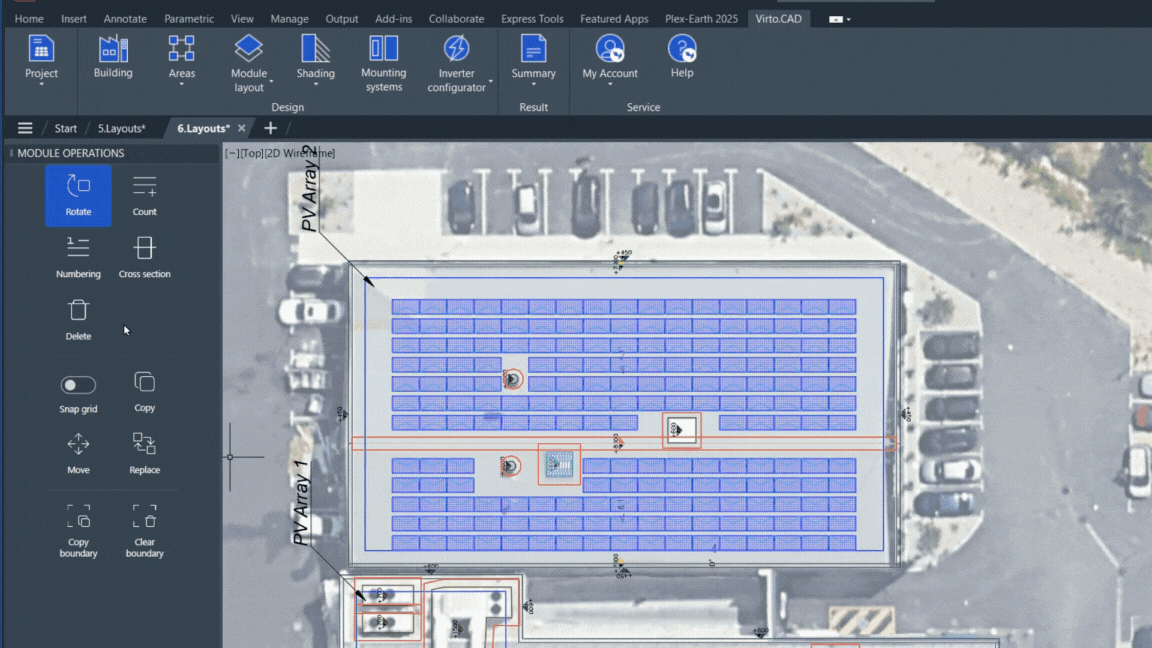Open the Home ribbon tab
This screenshot has width=1152, height=648.
[29, 19]
